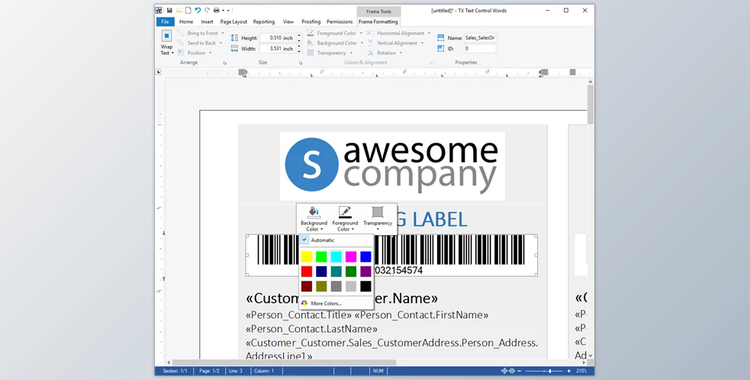
Task: Click the Height increase stepper arrow
Action: (x=299, y=35)
